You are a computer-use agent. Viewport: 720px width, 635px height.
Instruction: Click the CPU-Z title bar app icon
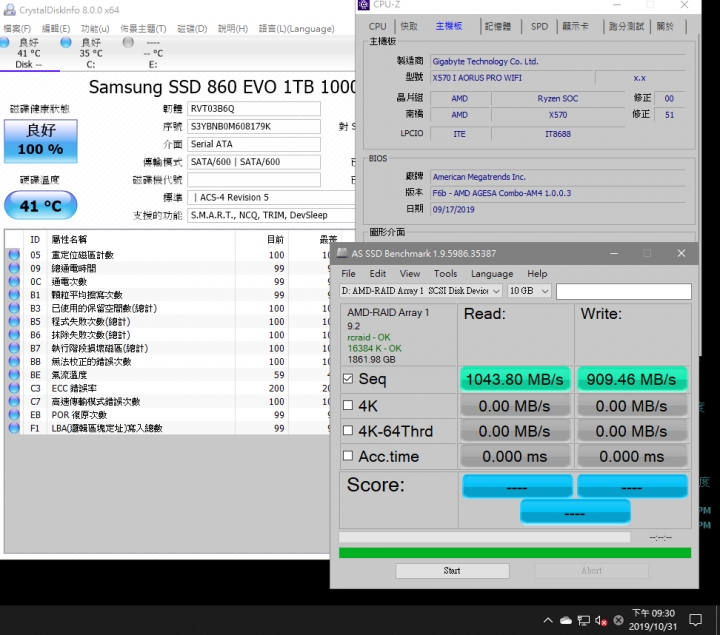click(364, 5)
